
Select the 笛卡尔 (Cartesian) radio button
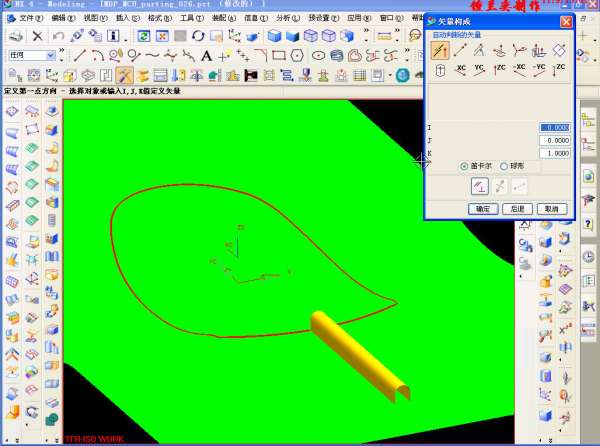pyautogui.click(x=464, y=166)
